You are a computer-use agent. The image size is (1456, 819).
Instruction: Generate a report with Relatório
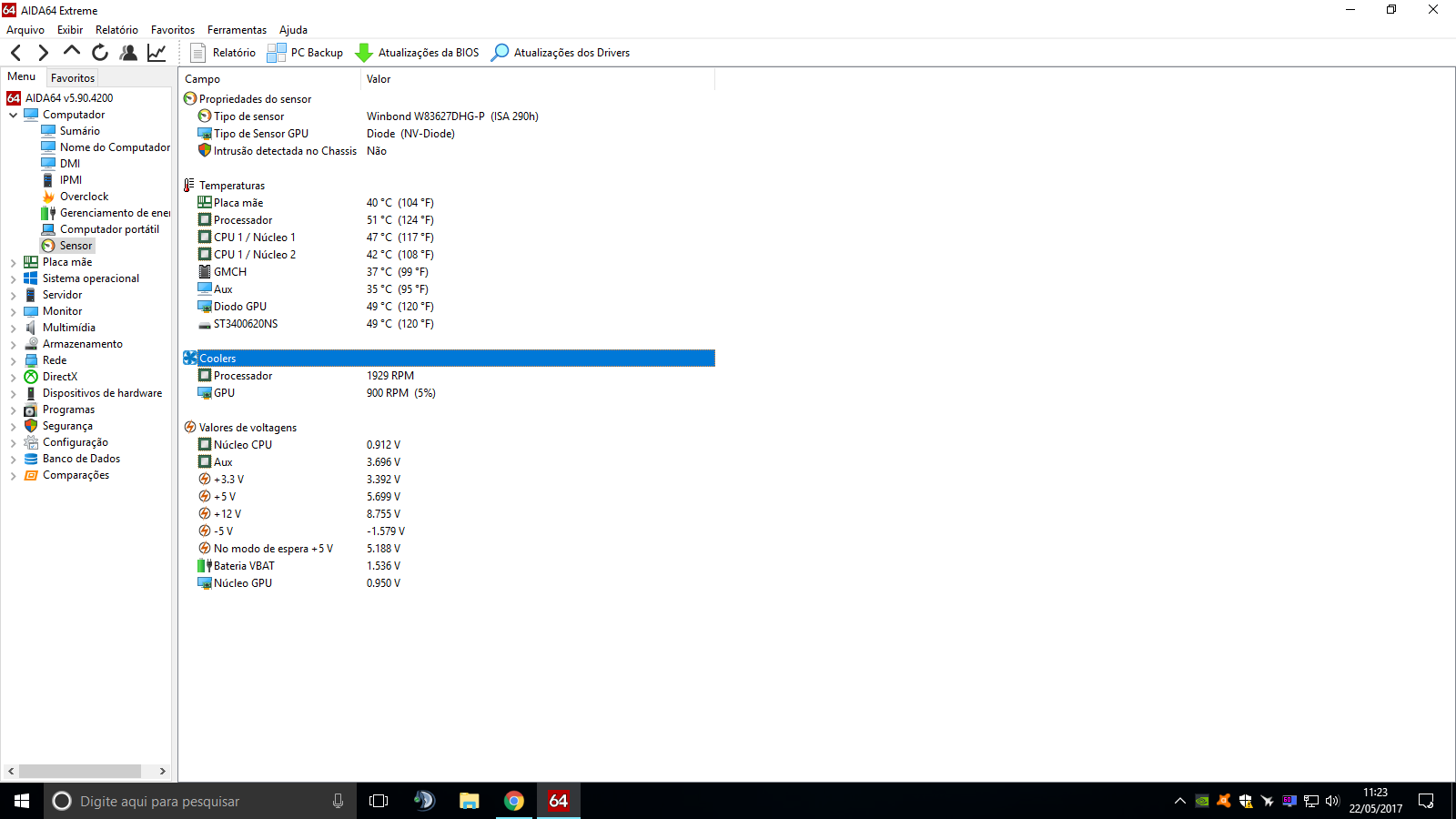223,53
